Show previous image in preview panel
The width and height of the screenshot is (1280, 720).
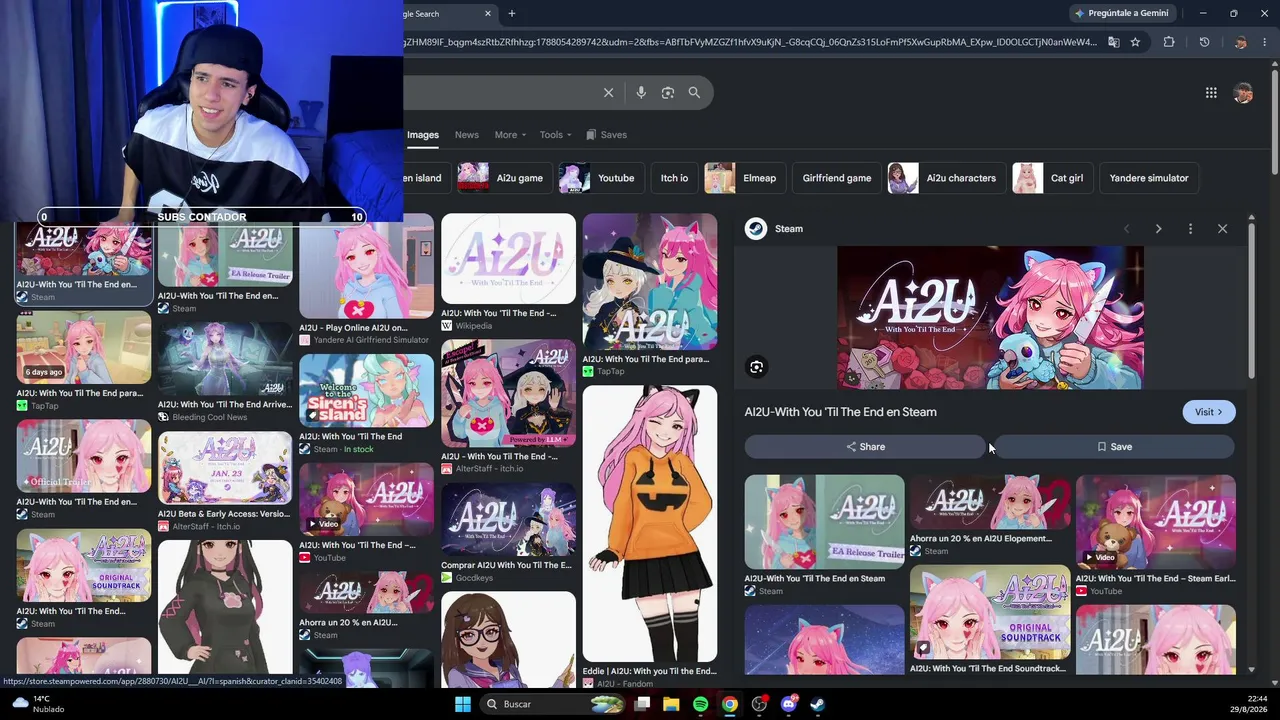pyautogui.click(x=1126, y=229)
